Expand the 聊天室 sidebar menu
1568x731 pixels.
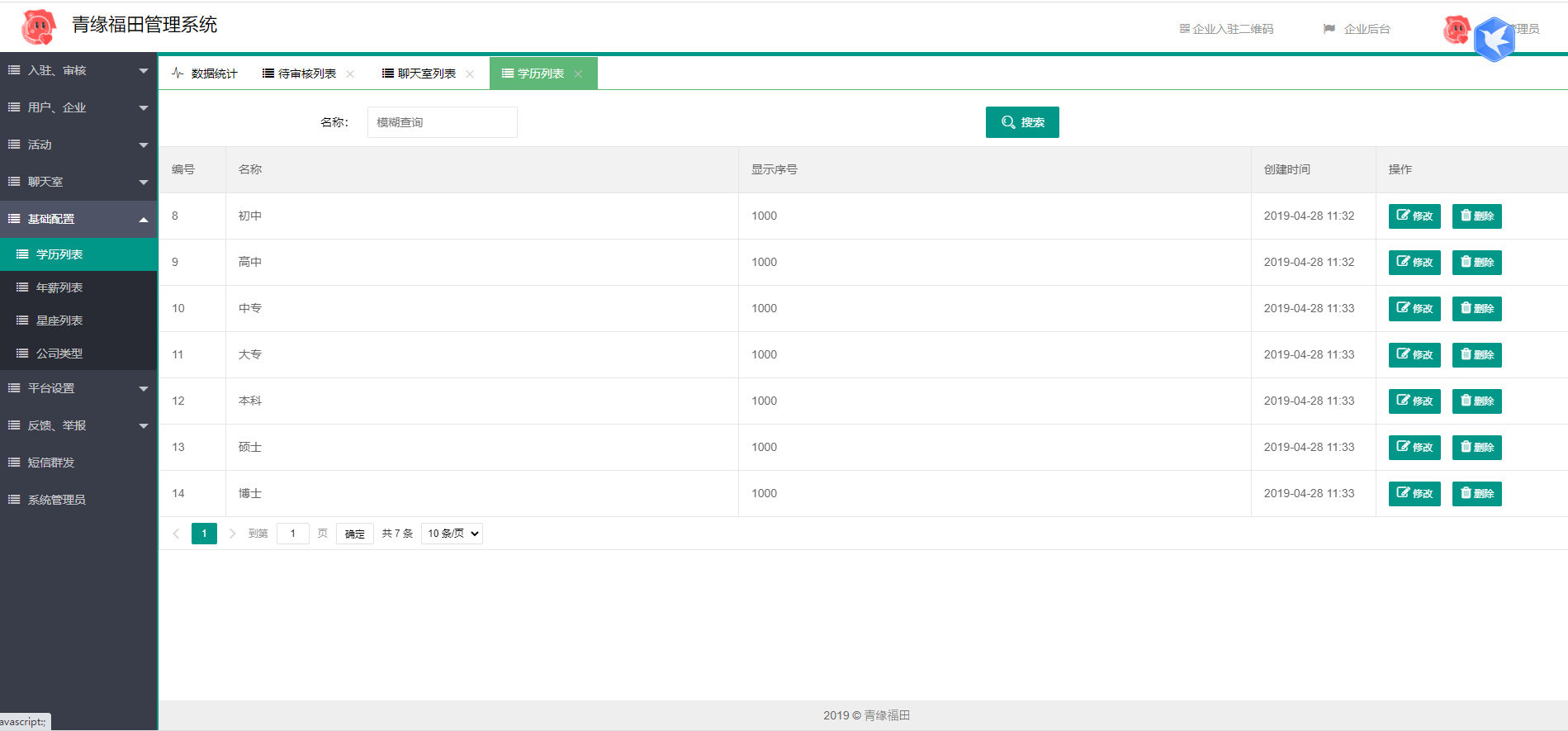click(x=78, y=182)
